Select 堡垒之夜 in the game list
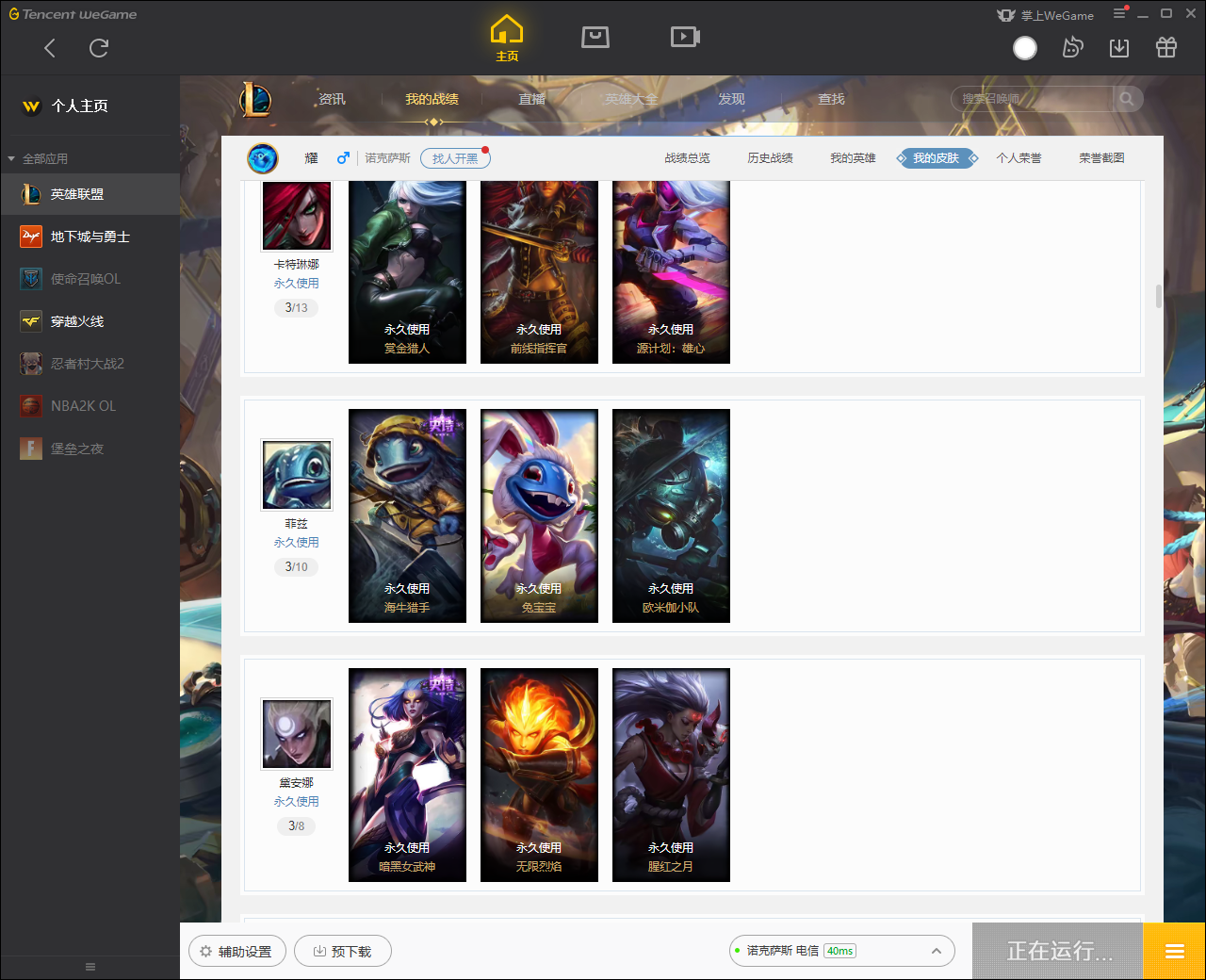This screenshot has width=1206, height=980. click(x=90, y=449)
